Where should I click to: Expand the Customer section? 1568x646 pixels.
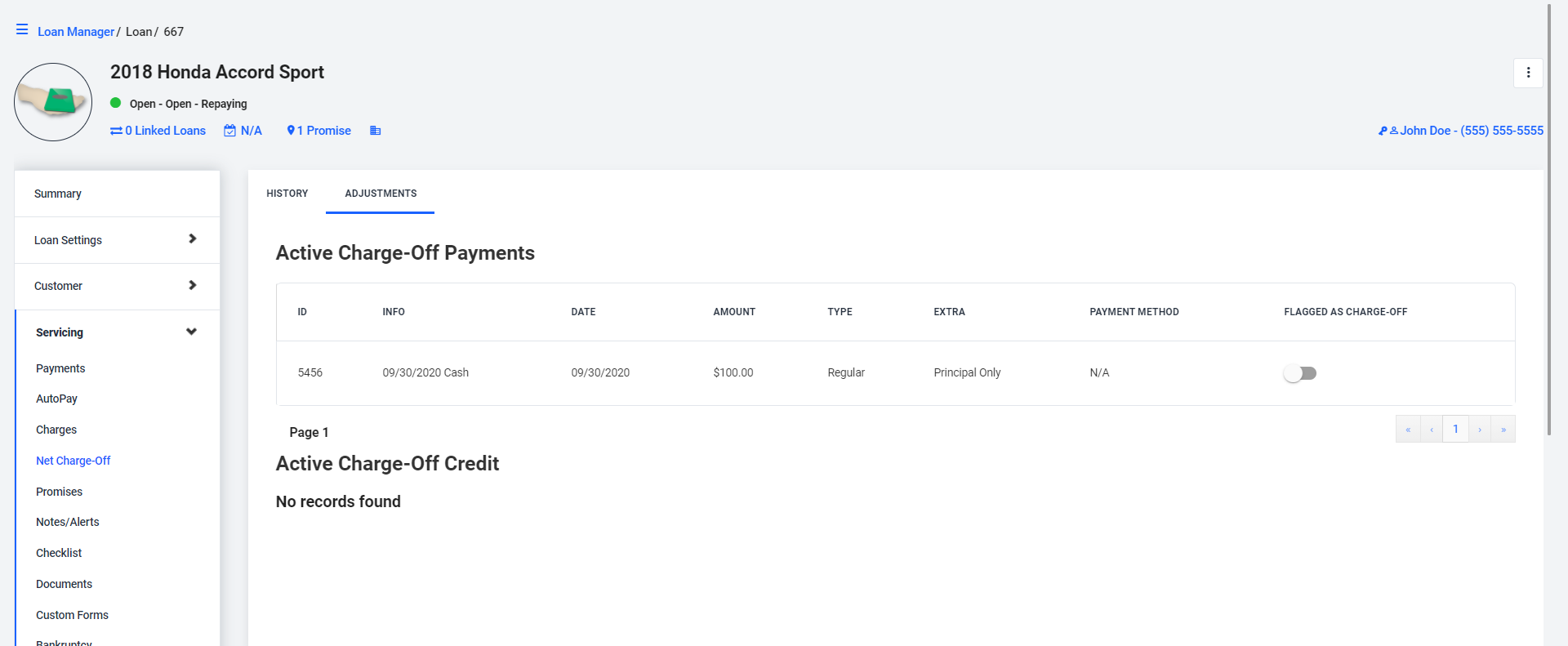(x=117, y=286)
